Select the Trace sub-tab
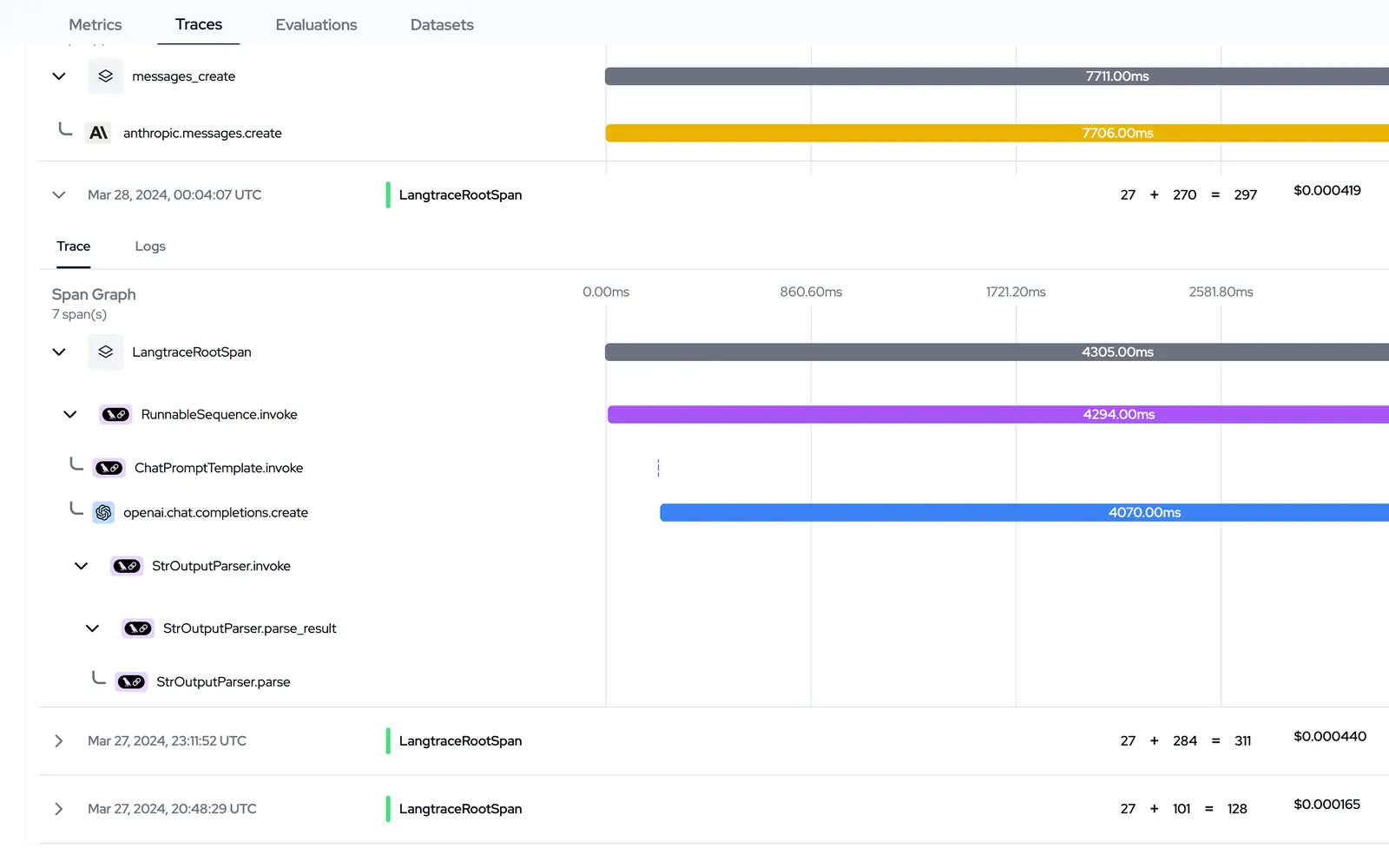The width and height of the screenshot is (1389, 868). pyautogui.click(x=74, y=247)
